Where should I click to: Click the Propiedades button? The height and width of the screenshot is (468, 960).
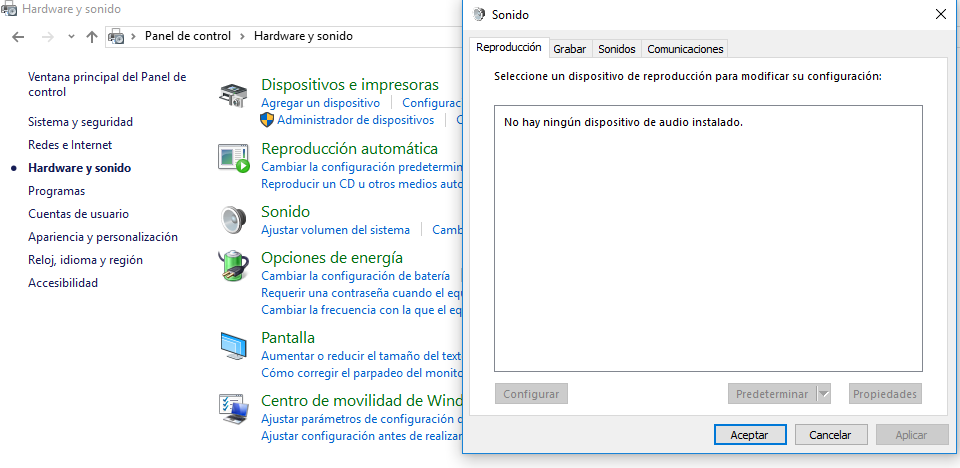click(x=885, y=394)
